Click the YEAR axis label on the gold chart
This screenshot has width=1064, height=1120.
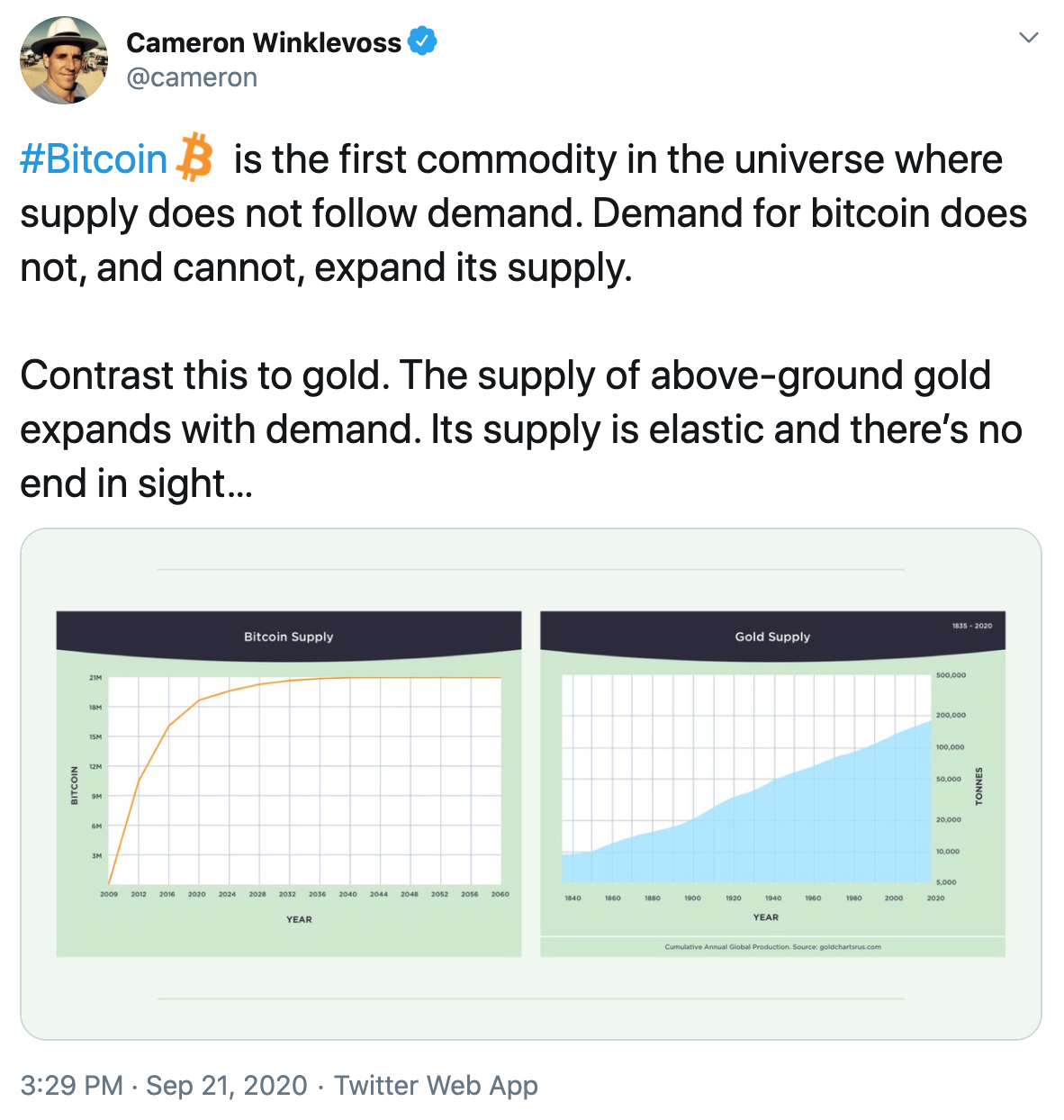(766, 917)
